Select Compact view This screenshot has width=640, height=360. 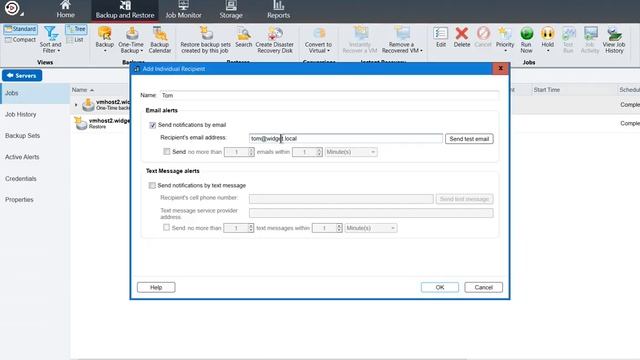[x=20, y=40]
